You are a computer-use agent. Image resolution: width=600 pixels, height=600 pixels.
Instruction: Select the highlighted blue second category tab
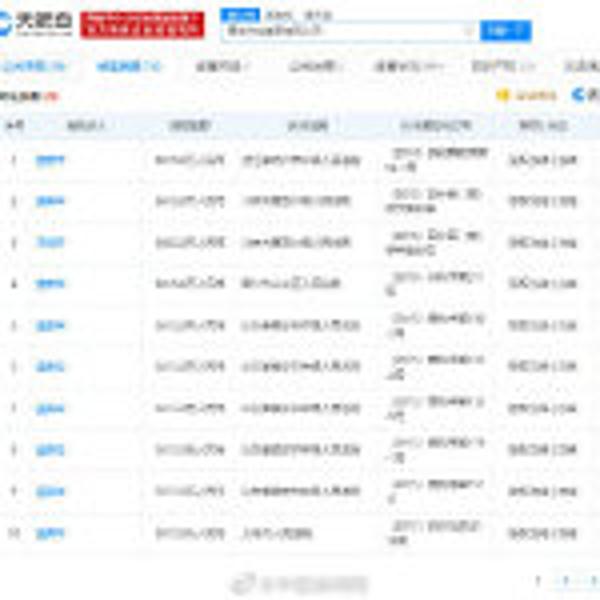click(129, 66)
